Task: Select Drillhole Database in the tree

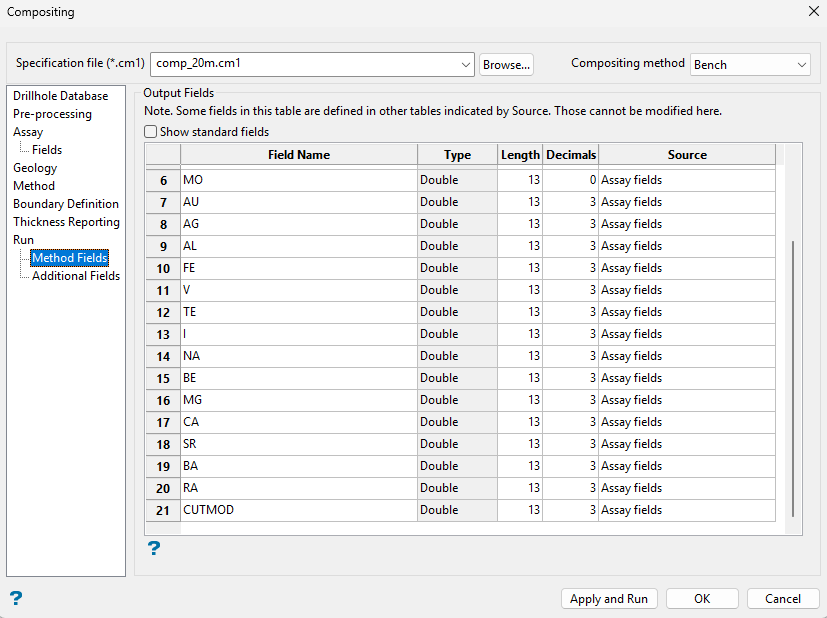Action: [x=61, y=96]
